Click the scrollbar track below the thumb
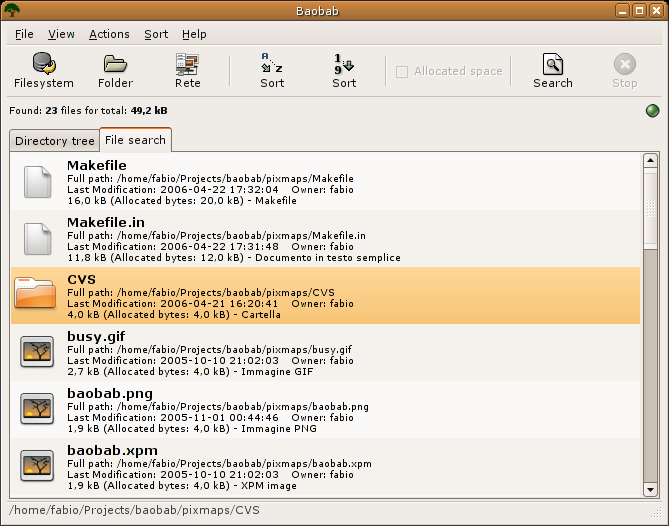This screenshot has width=669, height=526. [x=650, y=366]
